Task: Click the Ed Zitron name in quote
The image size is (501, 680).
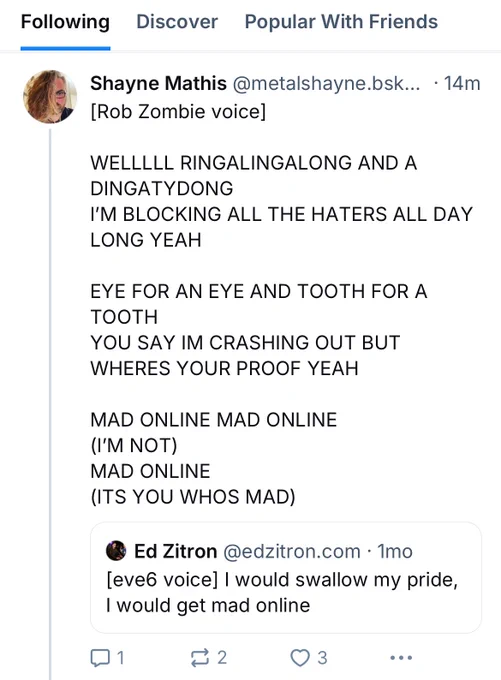Action: click(175, 551)
